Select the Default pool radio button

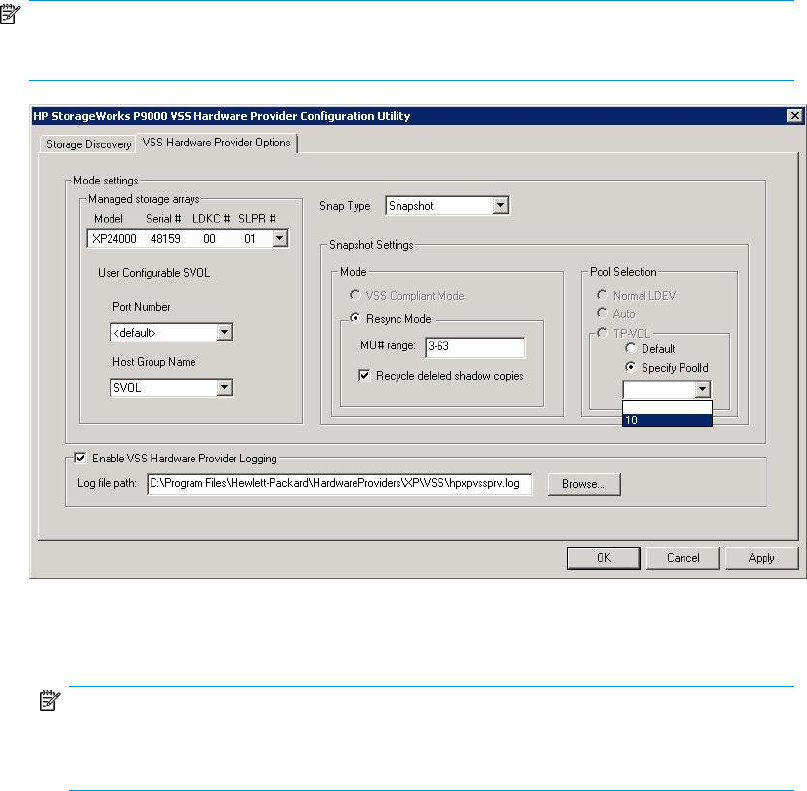click(630, 349)
